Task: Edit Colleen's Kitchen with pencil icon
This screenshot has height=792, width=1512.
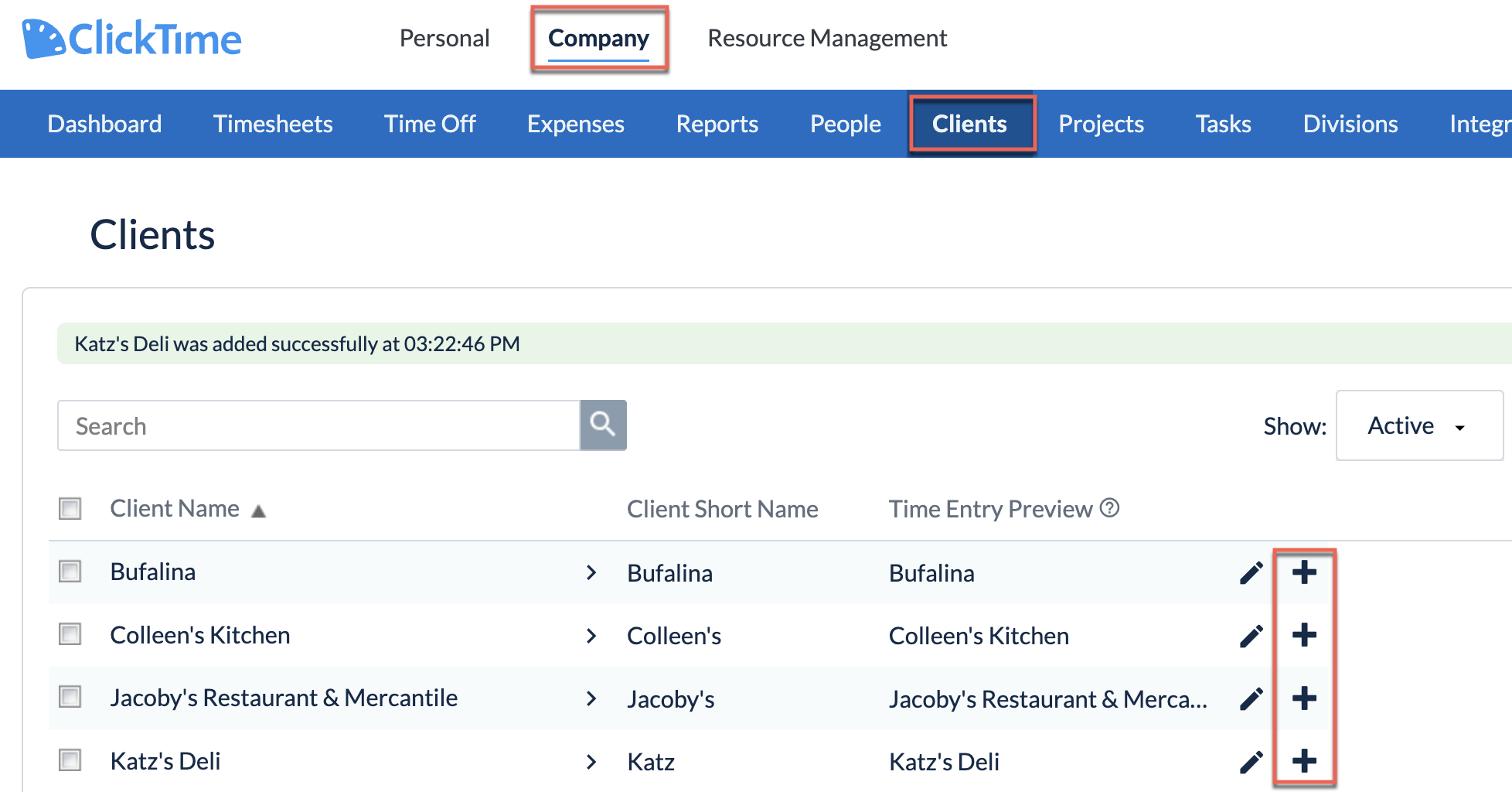Action: (1251, 636)
